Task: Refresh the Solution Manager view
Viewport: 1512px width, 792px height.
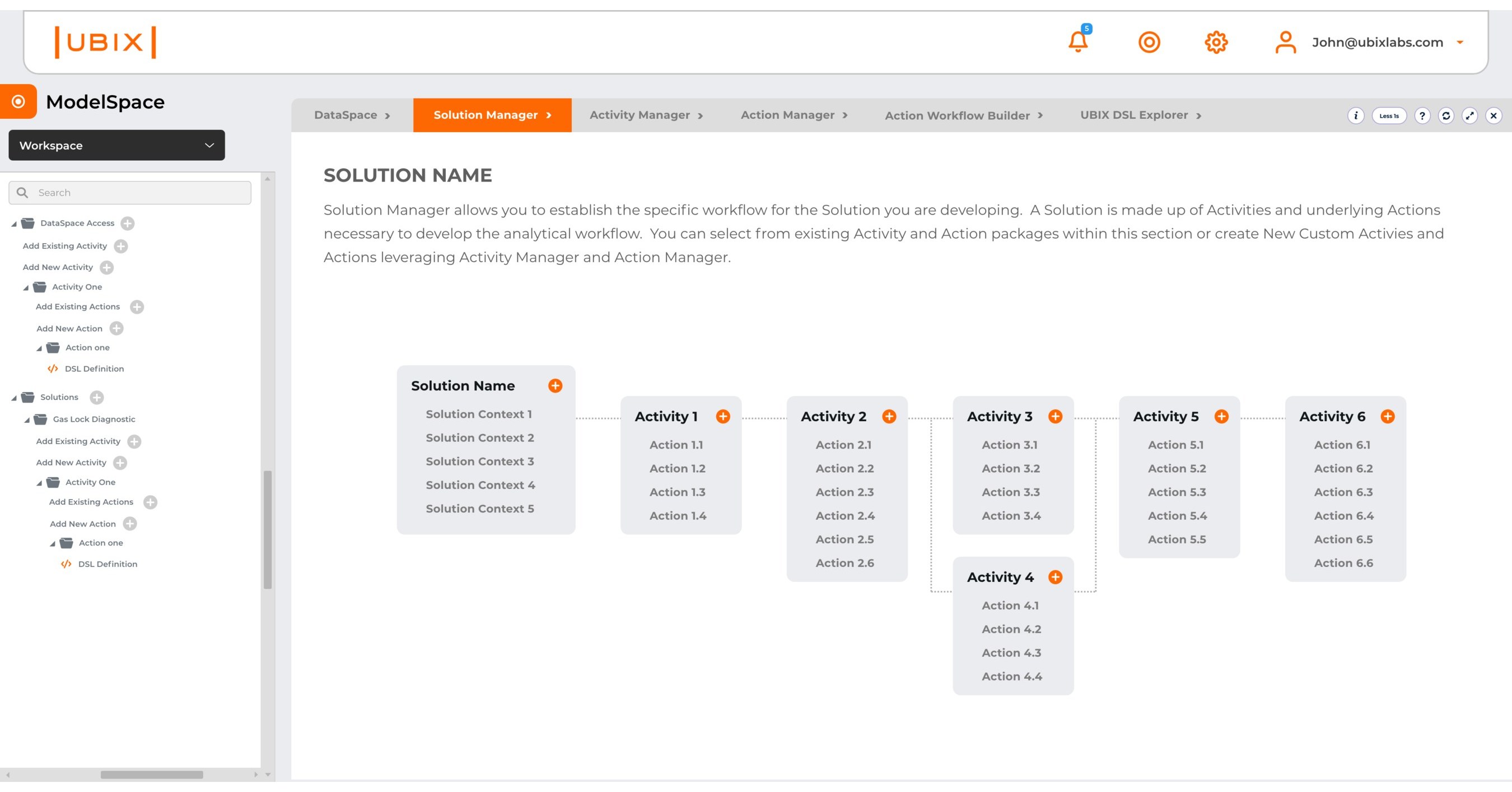Action: (1446, 115)
